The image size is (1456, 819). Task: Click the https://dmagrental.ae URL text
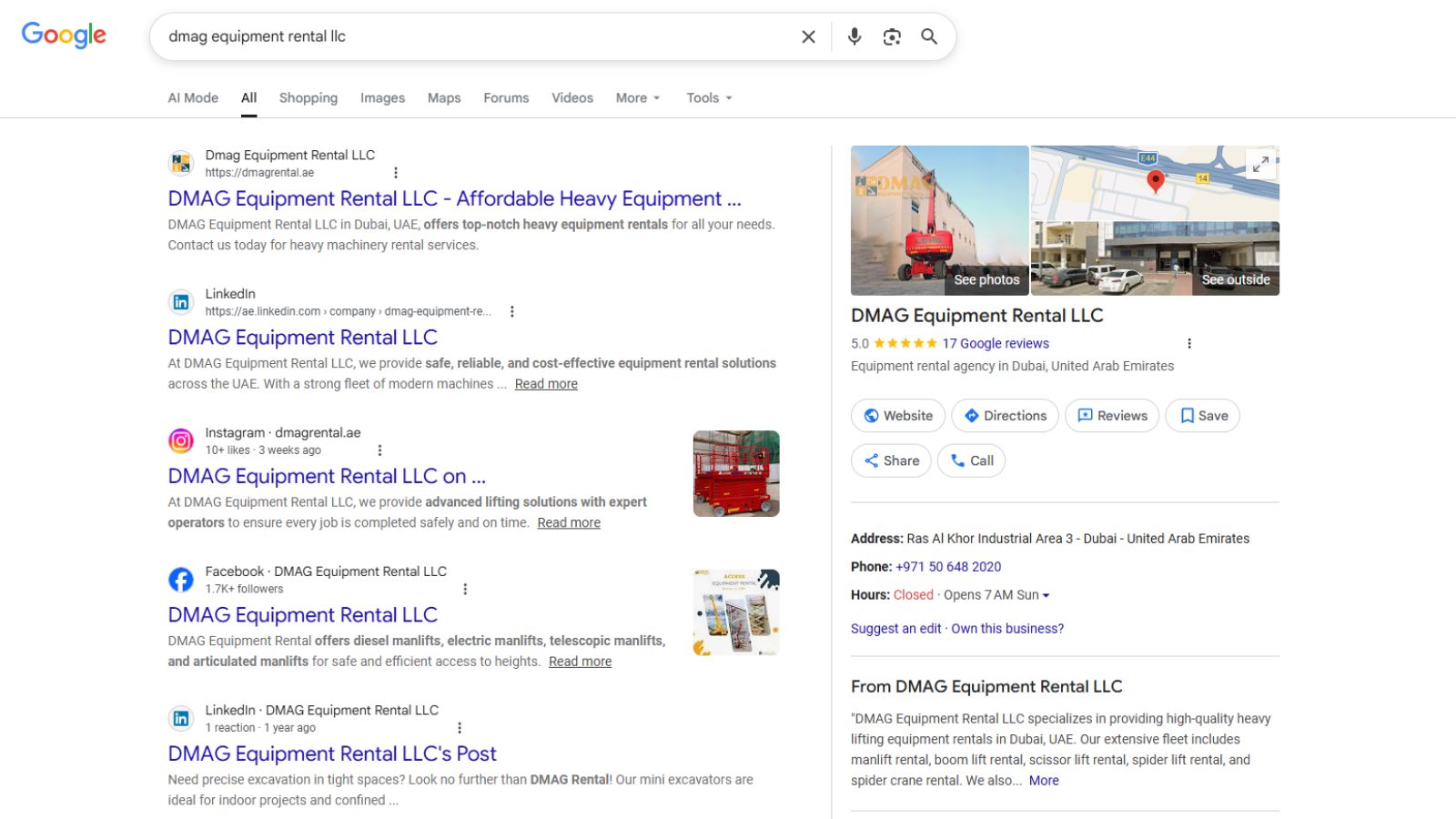click(x=259, y=173)
